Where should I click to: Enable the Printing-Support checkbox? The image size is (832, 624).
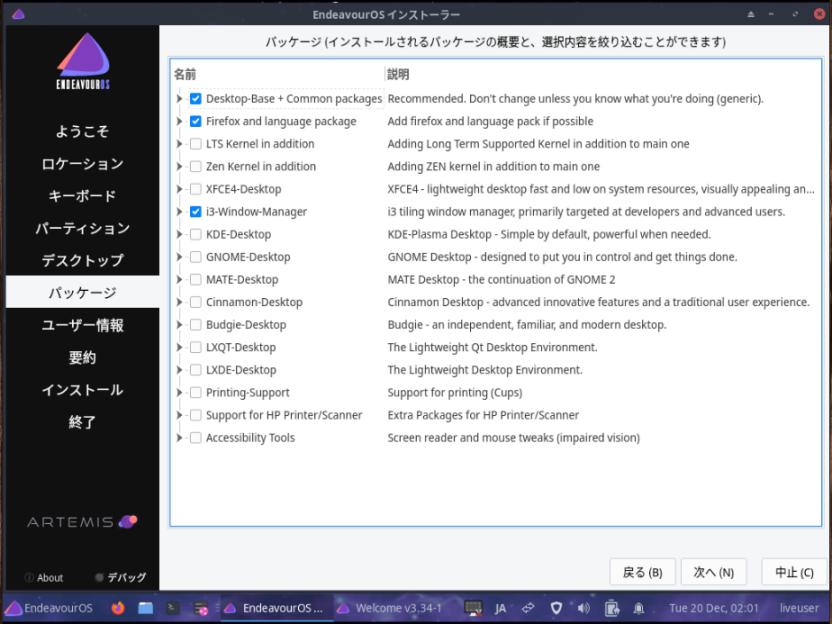[196, 393]
